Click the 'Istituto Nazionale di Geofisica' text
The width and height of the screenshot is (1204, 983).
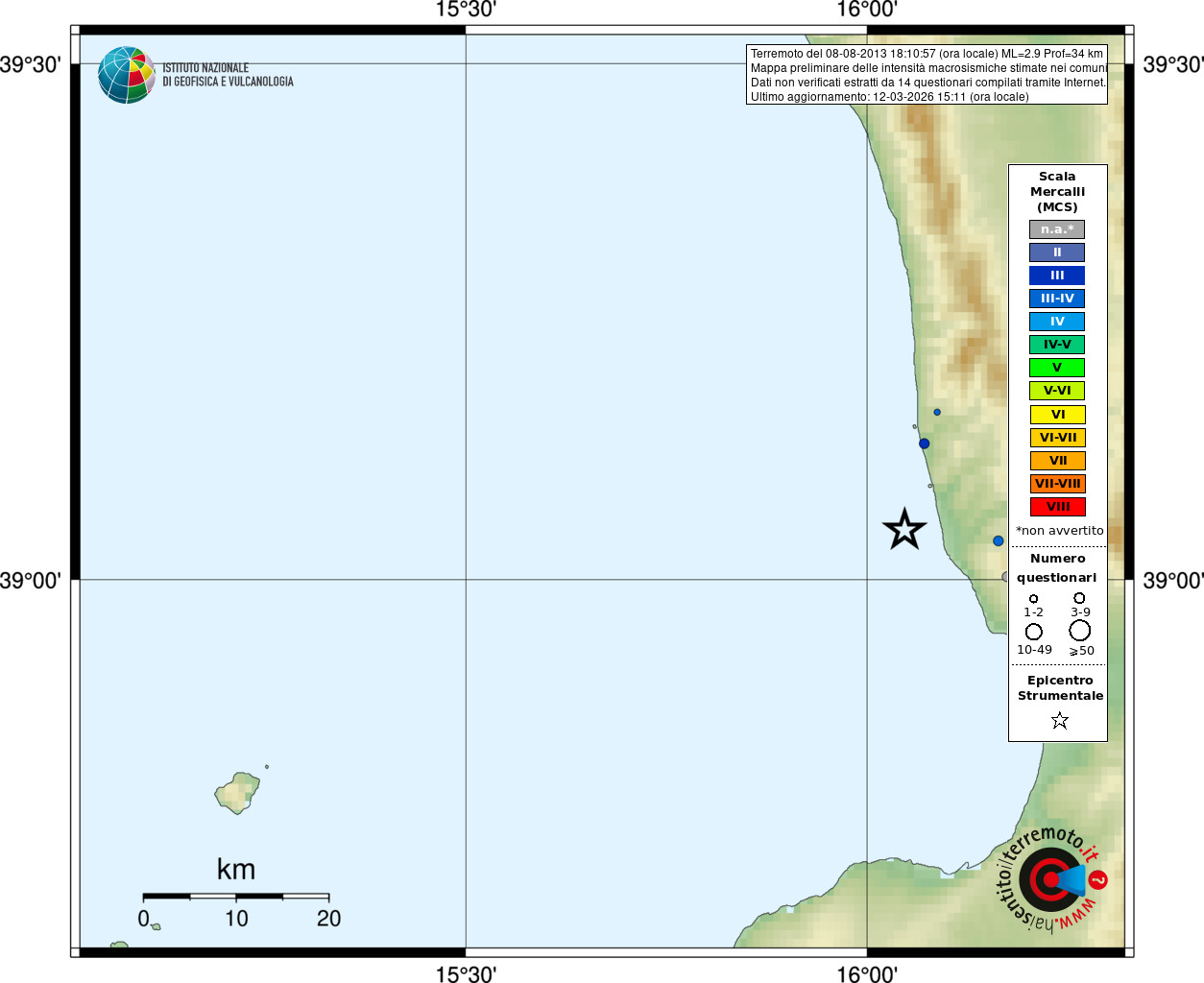tap(228, 75)
